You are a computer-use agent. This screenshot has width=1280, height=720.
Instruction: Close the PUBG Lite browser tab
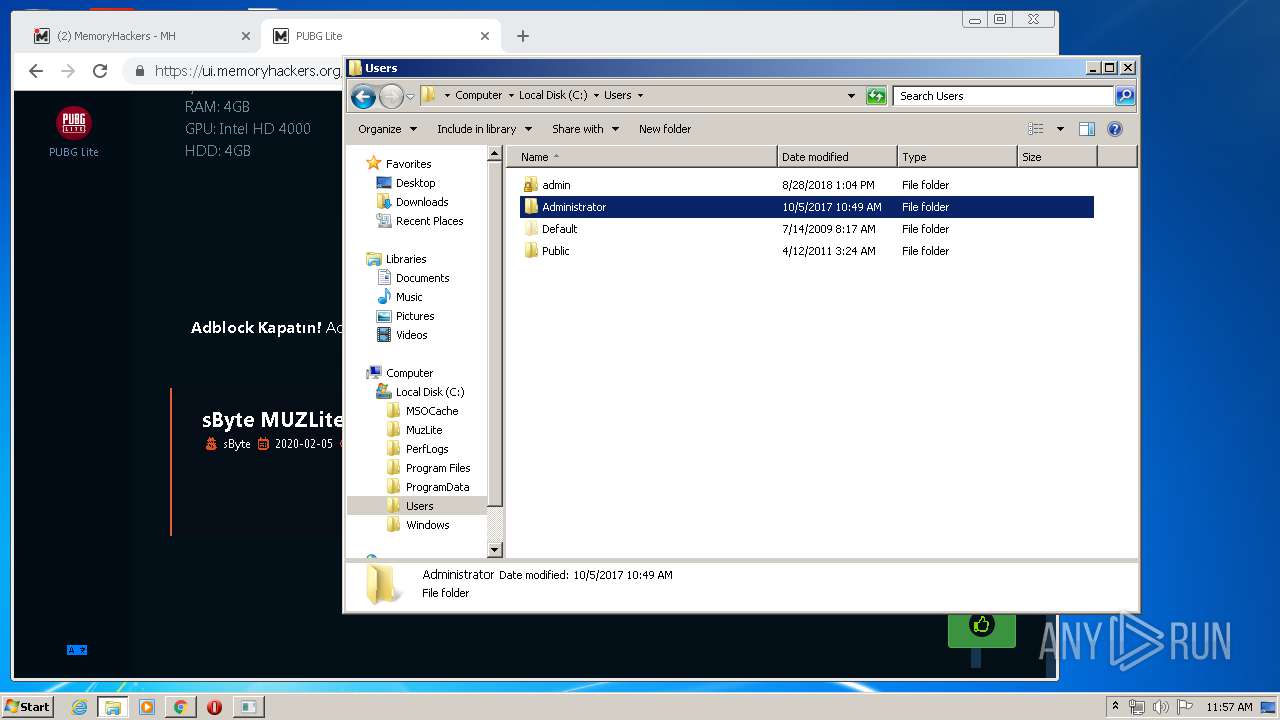click(x=485, y=36)
